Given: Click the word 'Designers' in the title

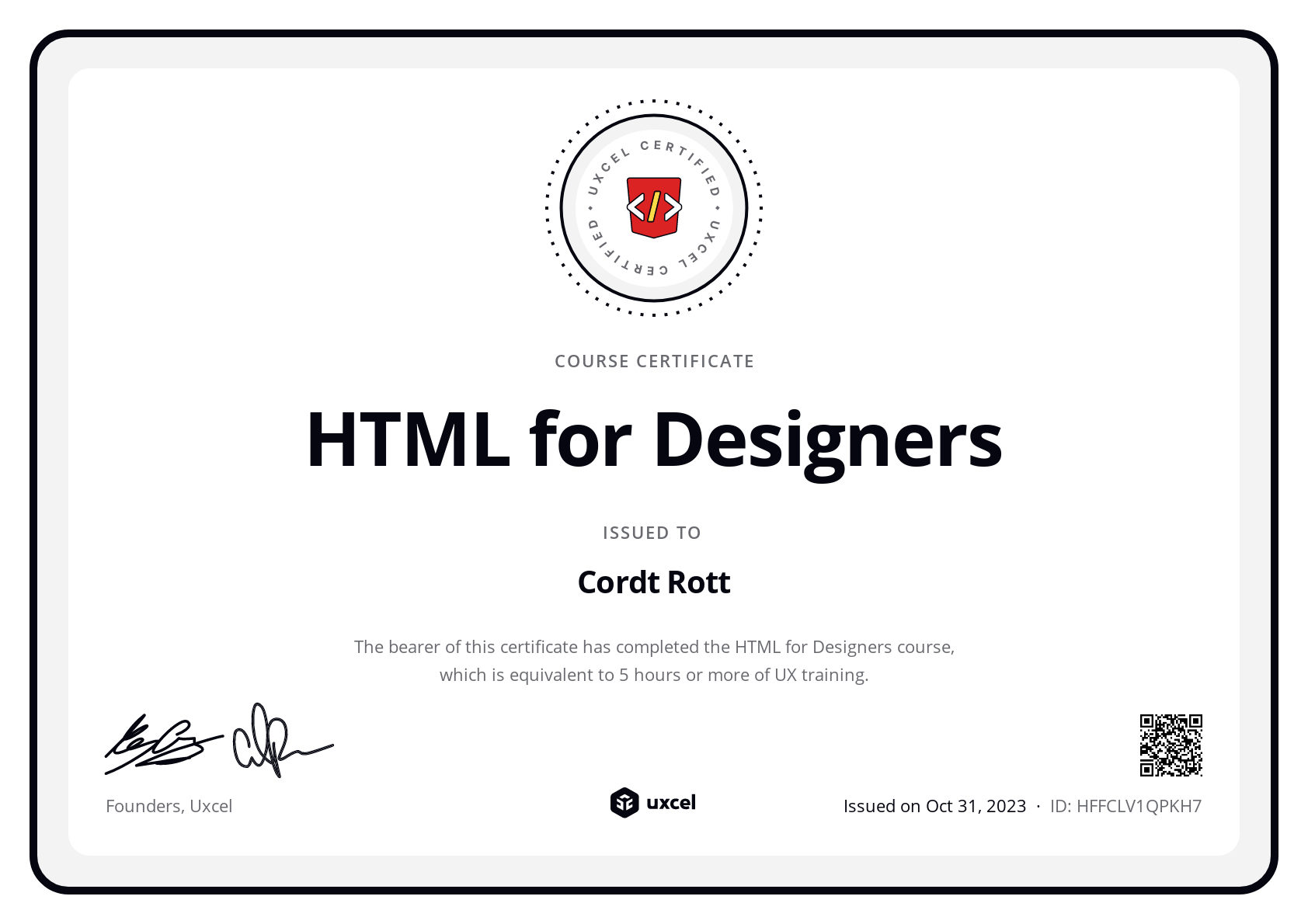Looking at the screenshot, I should 827,439.
